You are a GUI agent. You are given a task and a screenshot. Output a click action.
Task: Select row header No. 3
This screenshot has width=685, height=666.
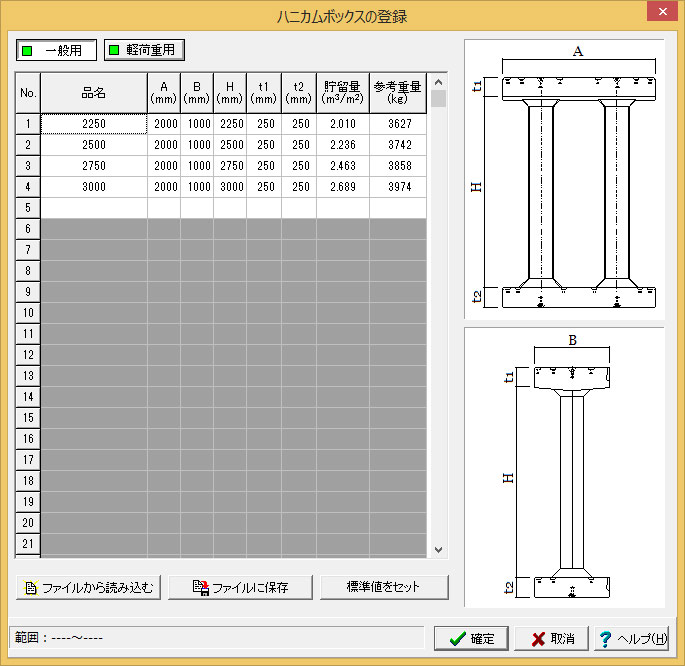[28, 166]
